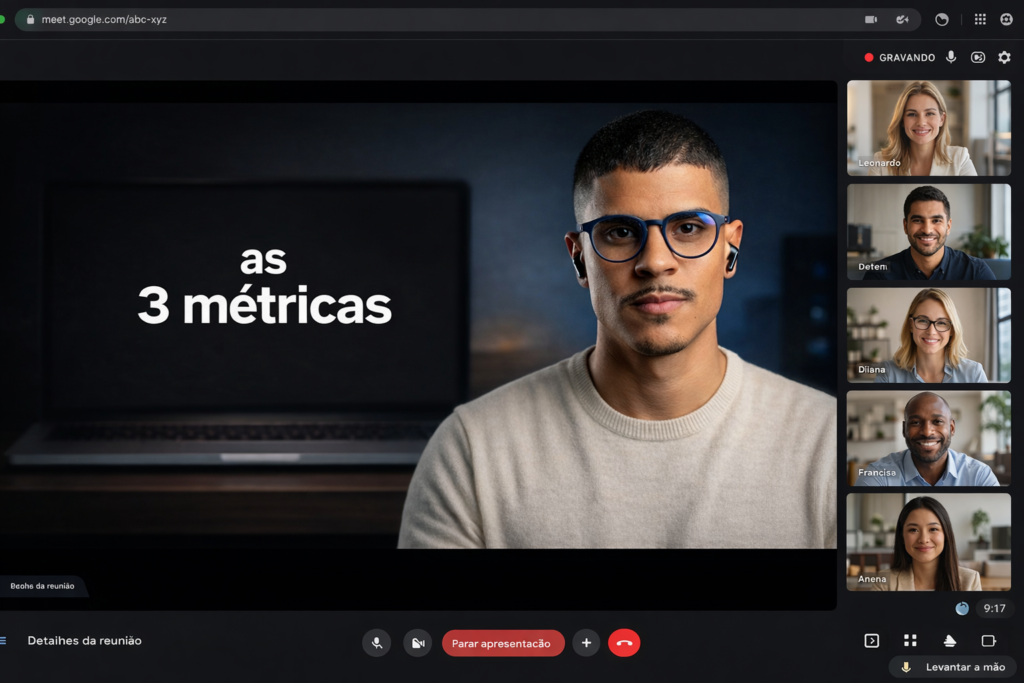The width and height of the screenshot is (1024, 683).
Task: Expand the Detalhes da reunião panel
Action: tap(84, 641)
